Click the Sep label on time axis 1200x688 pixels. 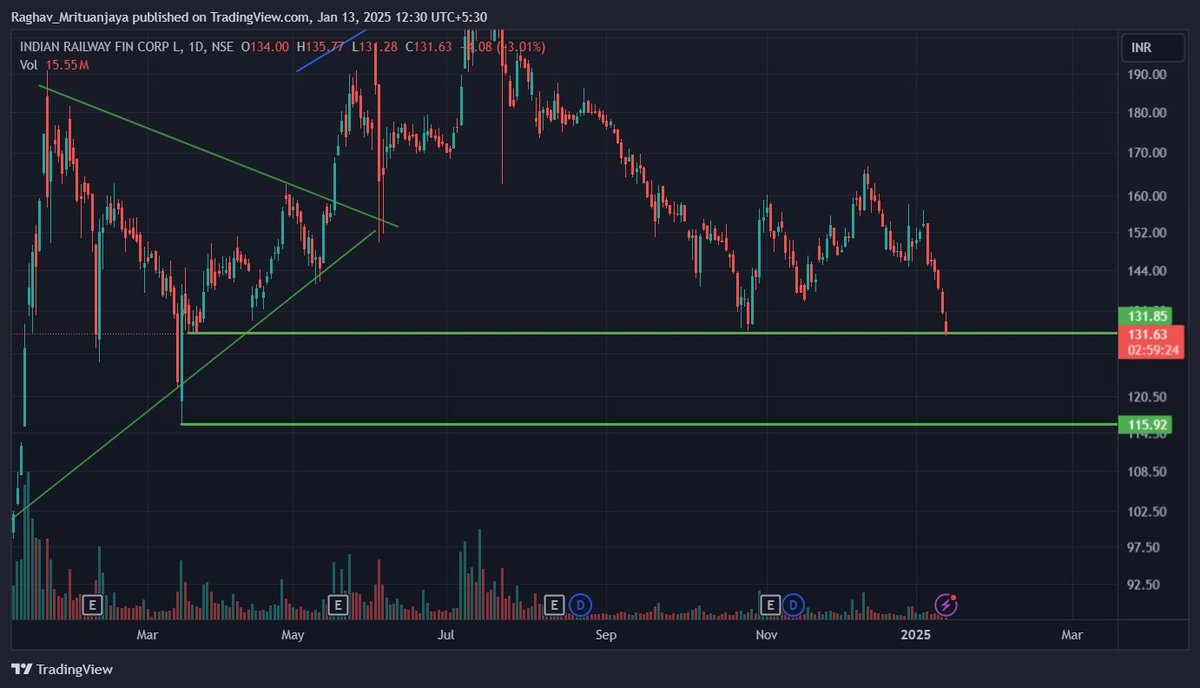click(604, 635)
